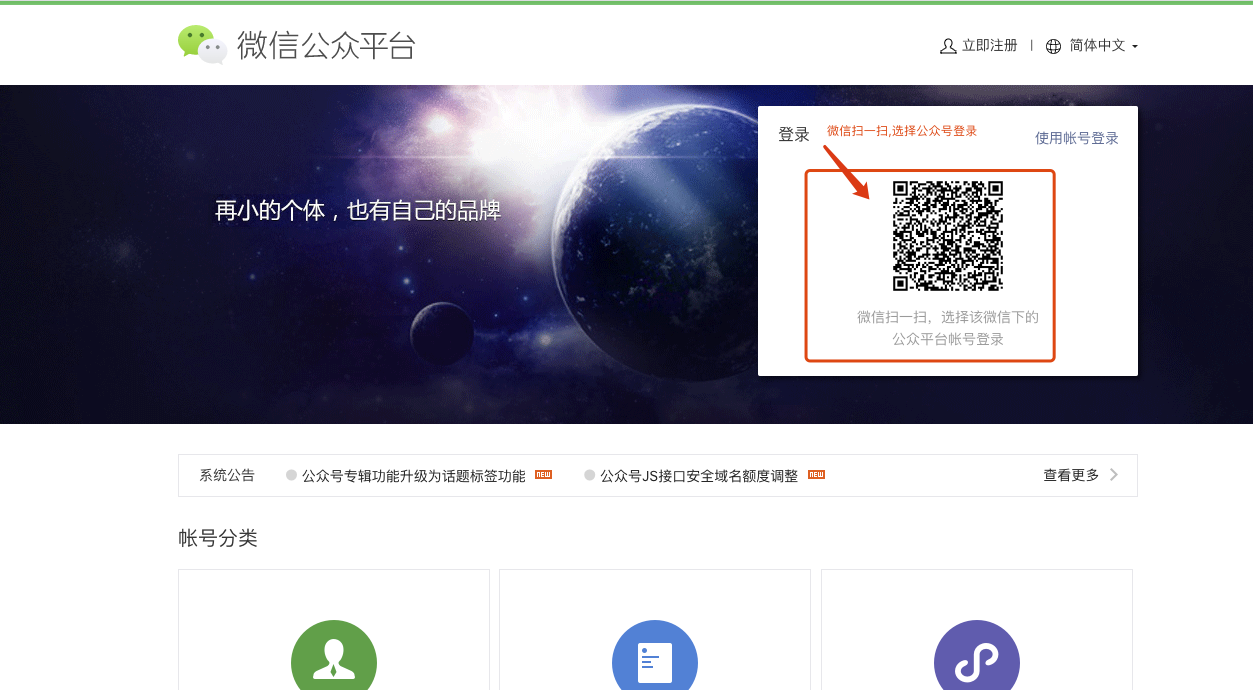Click the chevron arrow next to 查看更多
1253x690 pixels.
(1114, 475)
